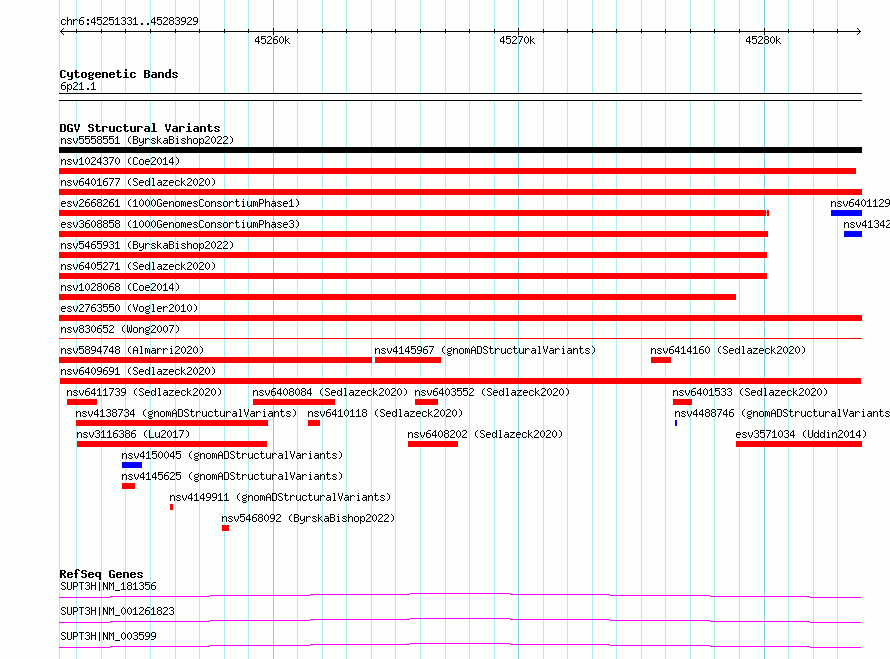Image resolution: width=890 pixels, height=659 pixels.
Task: Select blue bar of nsv4150045
Action: point(132,465)
